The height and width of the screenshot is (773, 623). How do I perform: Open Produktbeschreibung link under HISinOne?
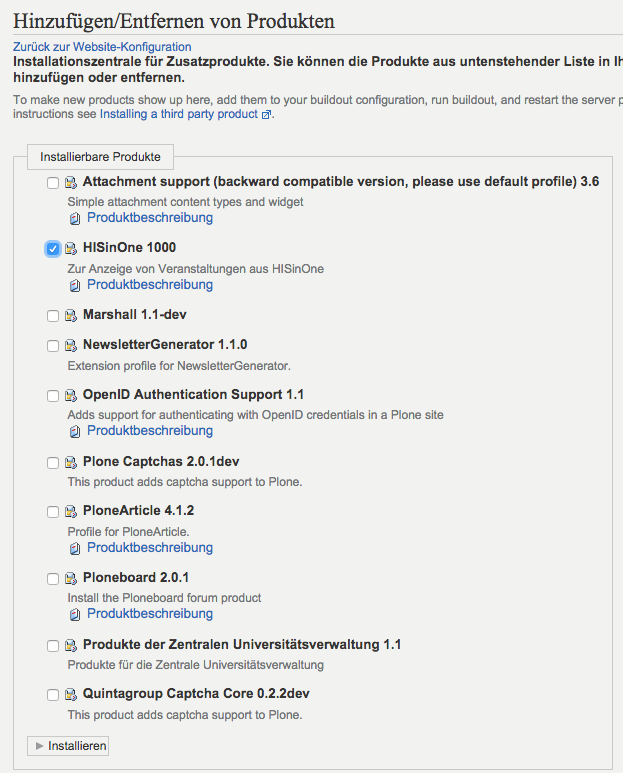tap(150, 284)
